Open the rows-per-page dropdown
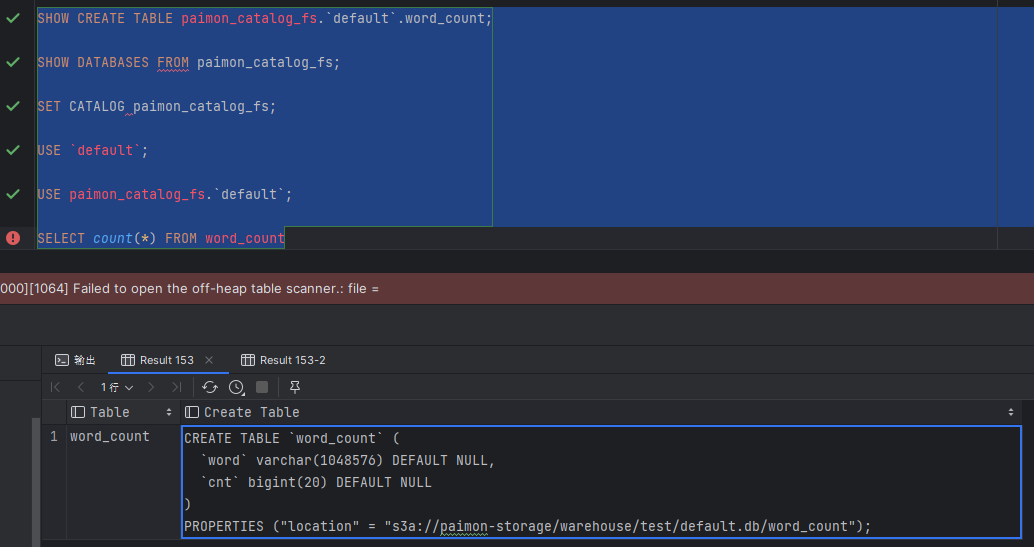Image resolution: width=1034 pixels, height=547 pixels. pyautogui.click(x=117, y=387)
